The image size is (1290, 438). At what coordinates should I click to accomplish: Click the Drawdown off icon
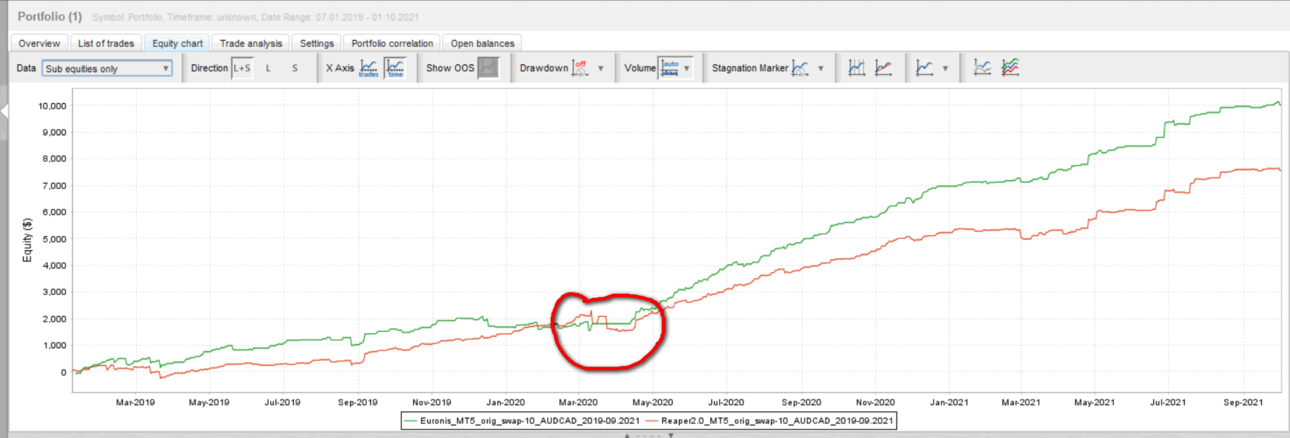(x=579, y=68)
